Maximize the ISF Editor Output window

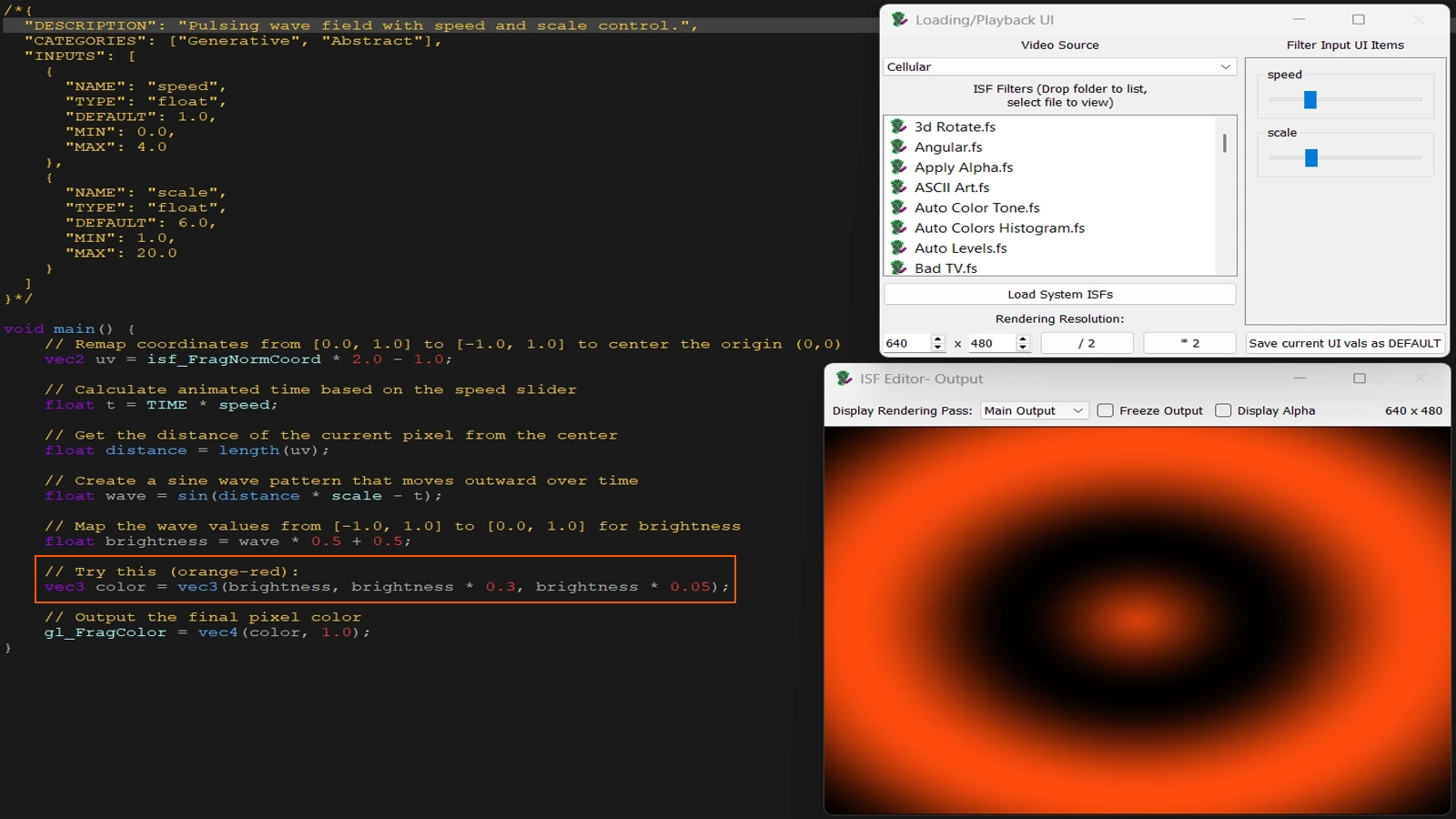tap(1360, 379)
